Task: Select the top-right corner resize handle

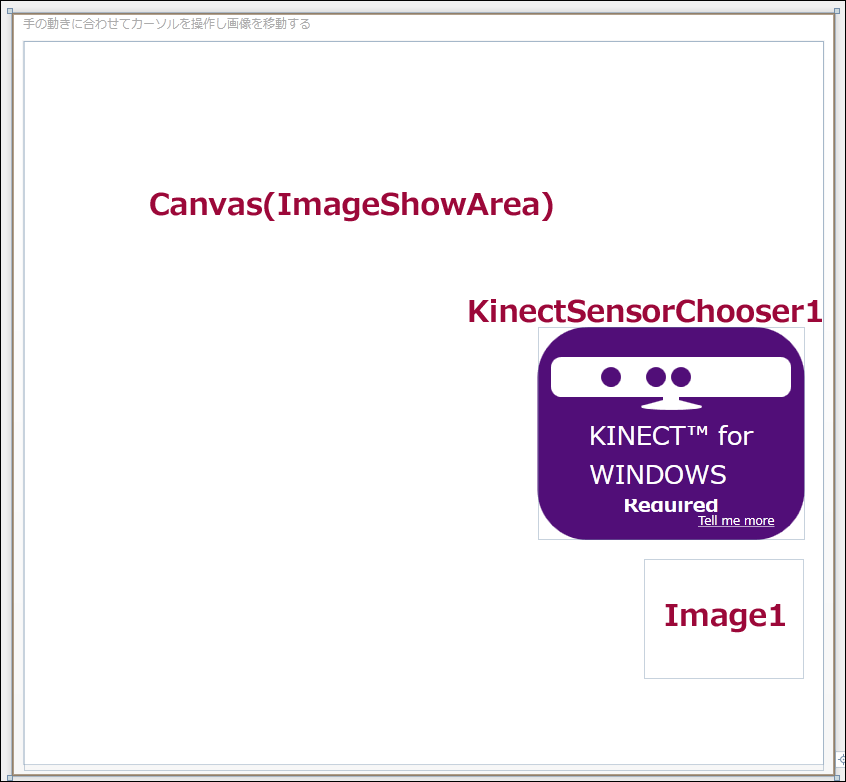Action: click(837, 11)
